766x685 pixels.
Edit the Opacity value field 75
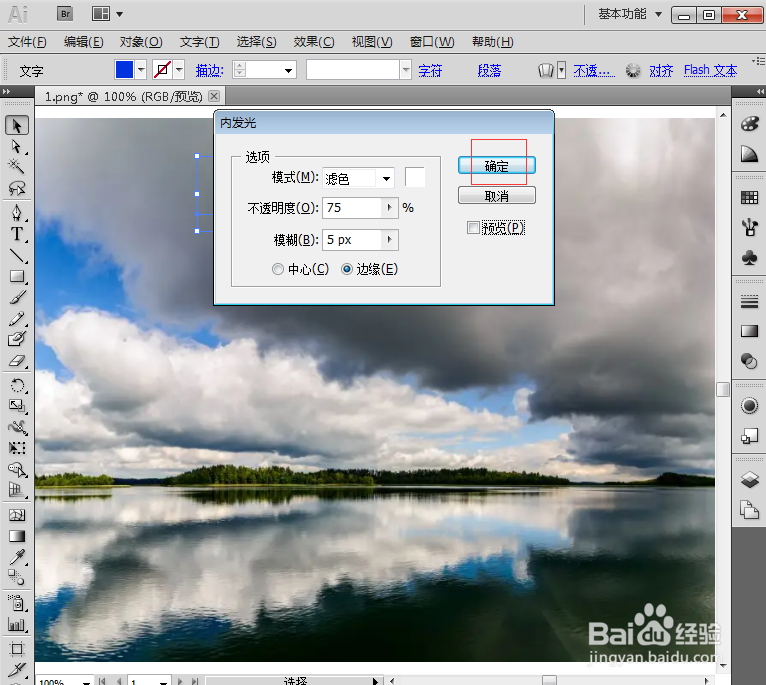352,208
